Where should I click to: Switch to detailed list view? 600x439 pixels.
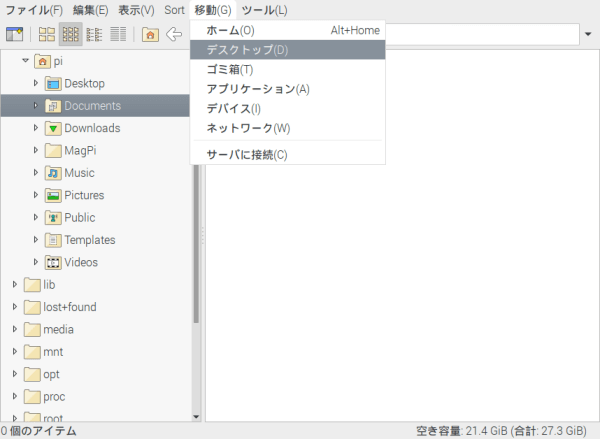tap(118, 34)
